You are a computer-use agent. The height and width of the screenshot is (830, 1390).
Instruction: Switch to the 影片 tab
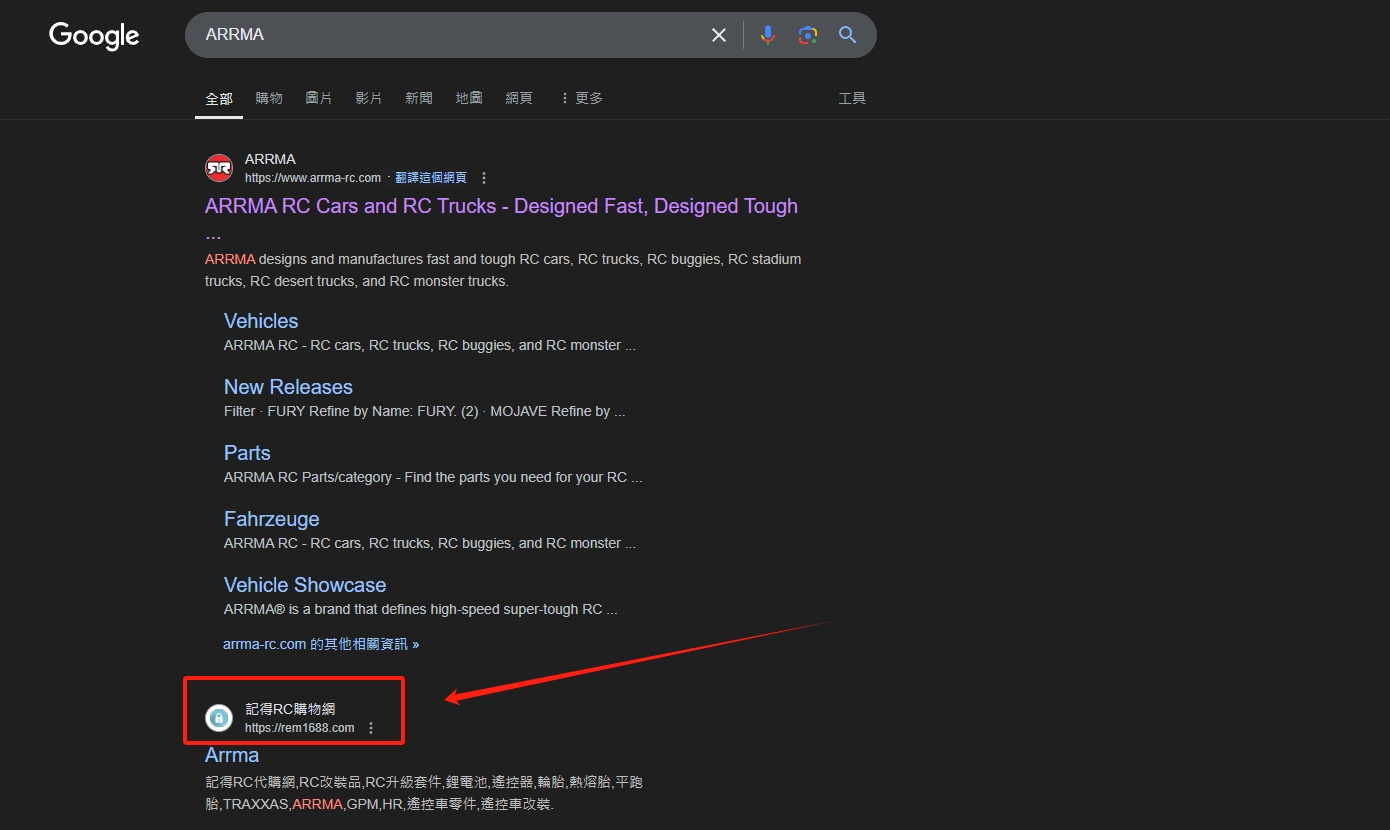pos(369,98)
